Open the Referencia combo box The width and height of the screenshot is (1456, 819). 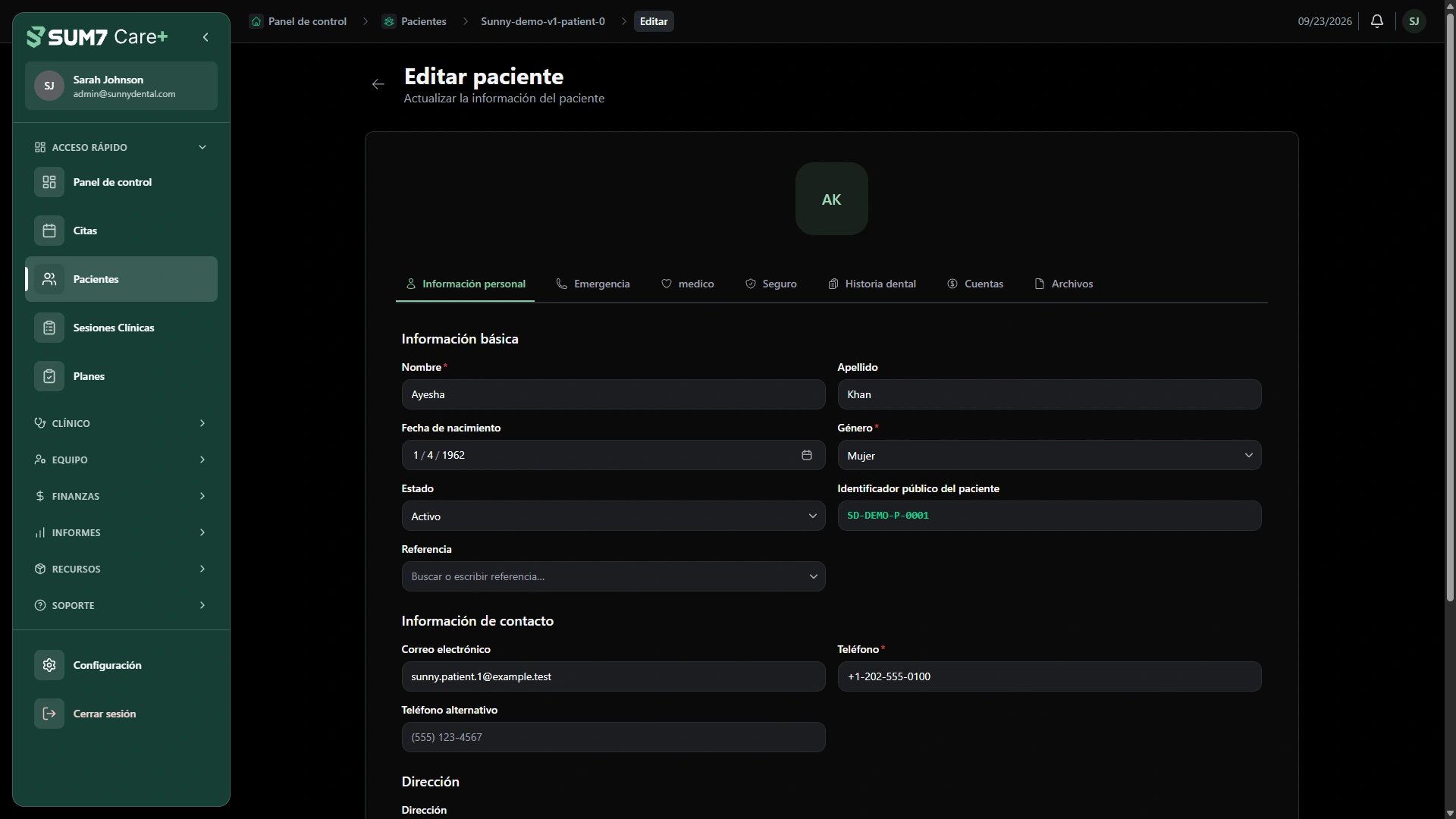coord(613,576)
